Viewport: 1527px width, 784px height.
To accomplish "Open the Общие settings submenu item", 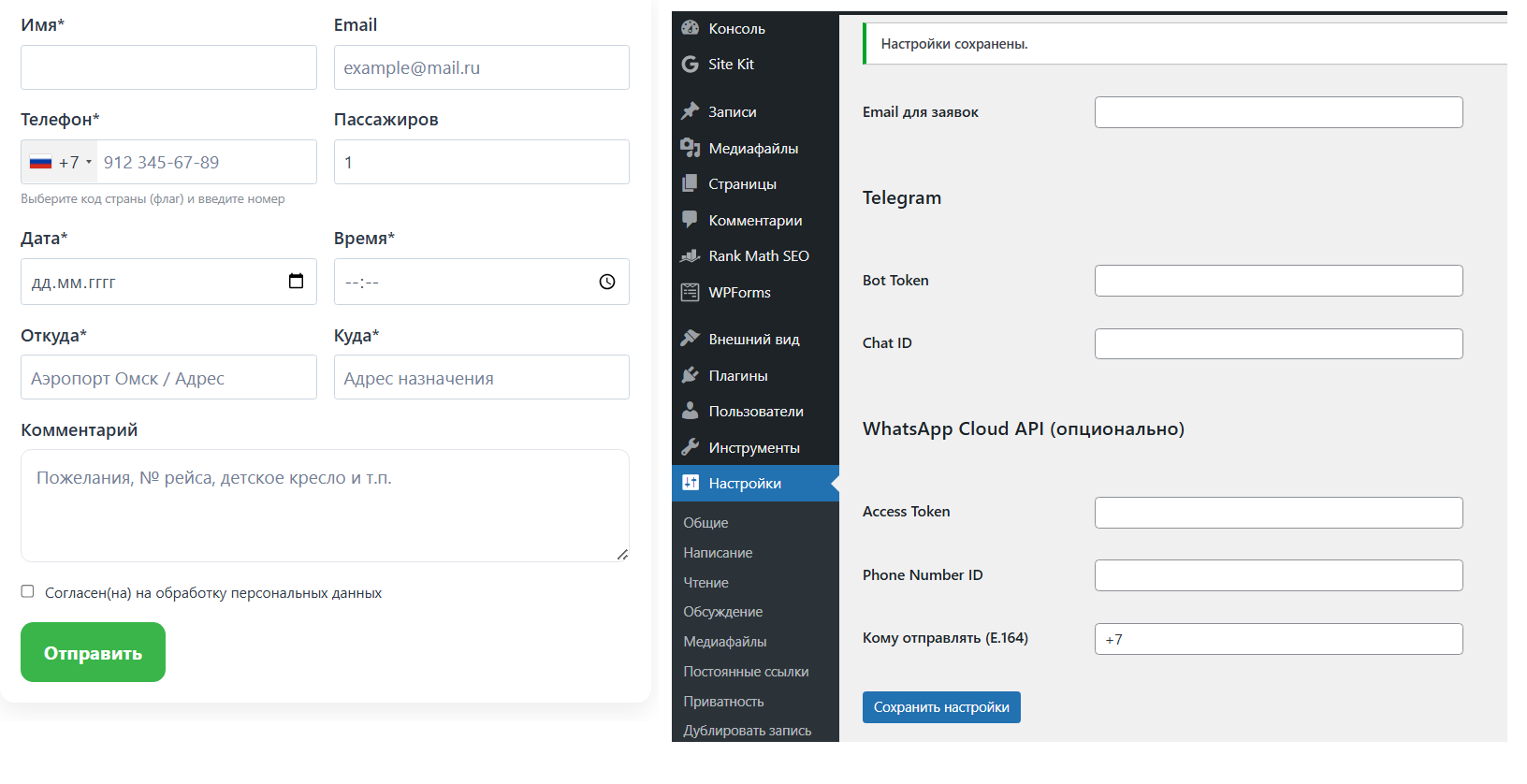I will pos(705,522).
